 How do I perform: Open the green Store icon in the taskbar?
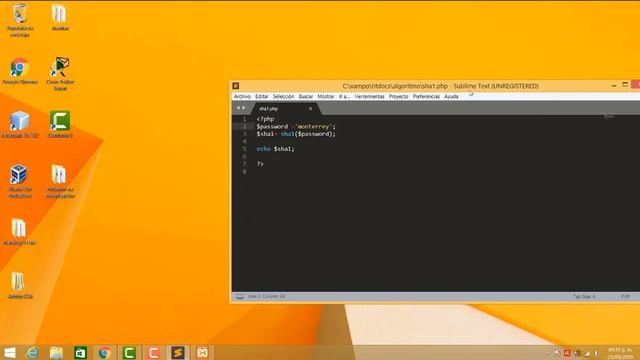pos(80,353)
